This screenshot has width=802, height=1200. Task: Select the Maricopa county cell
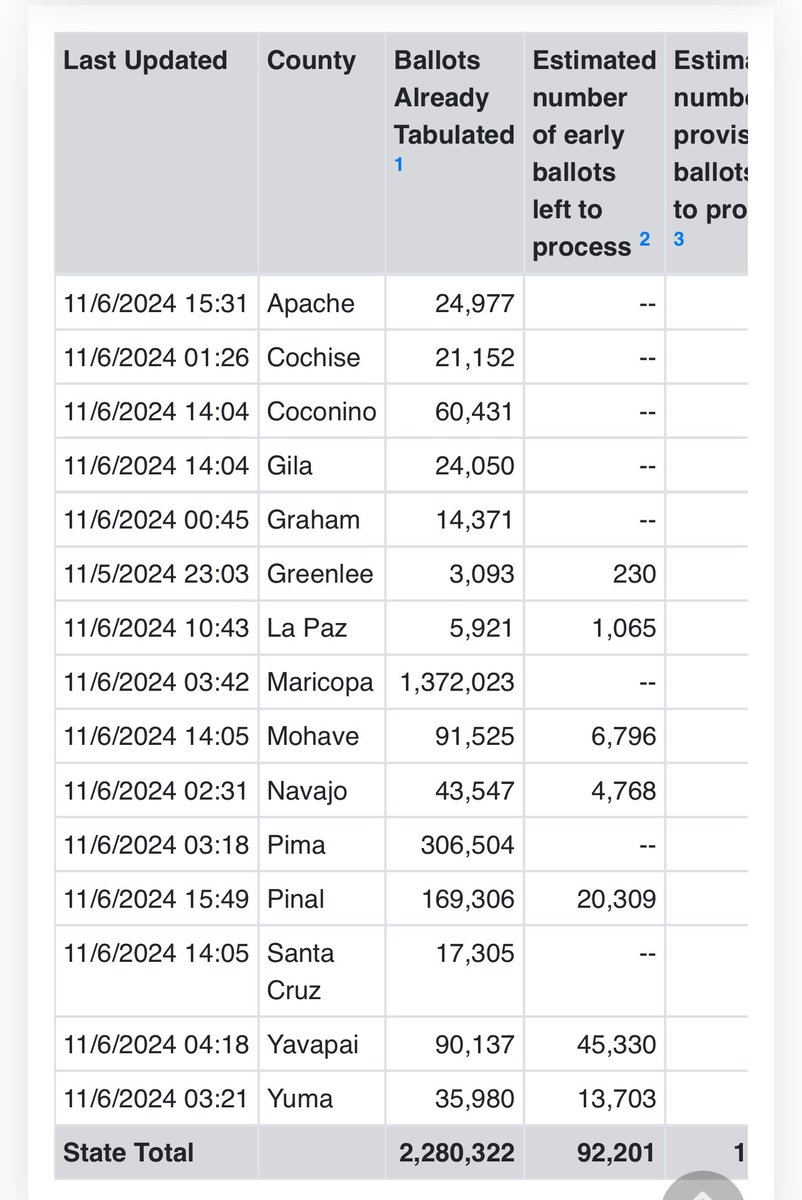point(320,682)
